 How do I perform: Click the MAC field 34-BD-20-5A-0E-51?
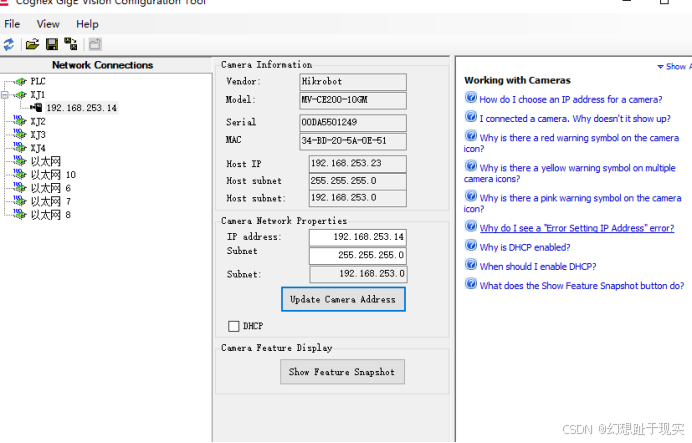tap(353, 141)
